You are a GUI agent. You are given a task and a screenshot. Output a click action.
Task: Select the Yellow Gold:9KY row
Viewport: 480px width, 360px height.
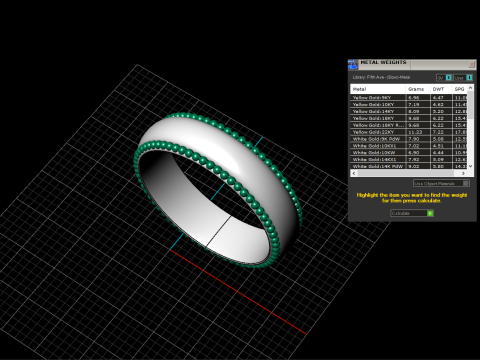[409, 98]
